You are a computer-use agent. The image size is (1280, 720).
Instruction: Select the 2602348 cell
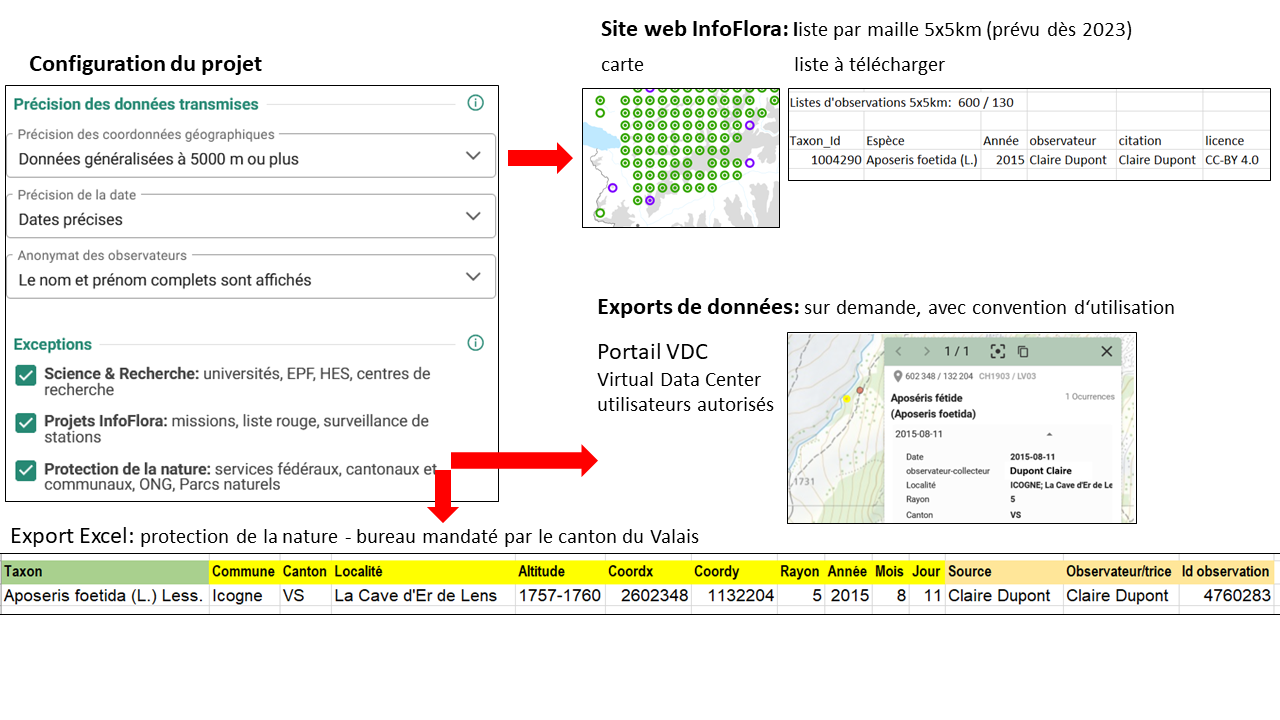[648, 596]
